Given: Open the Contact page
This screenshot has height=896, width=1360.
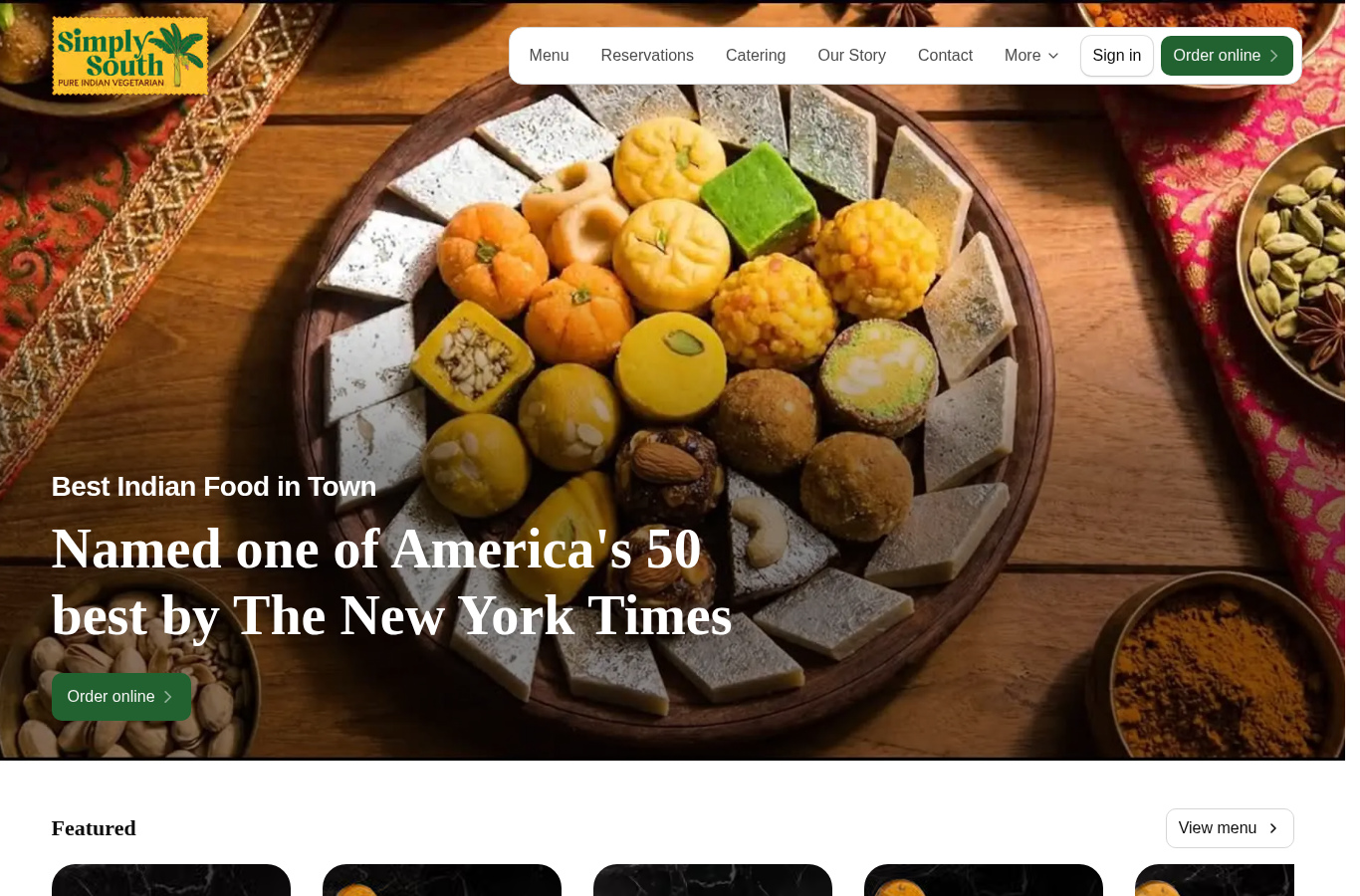Looking at the screenshot, I should click(x=945, y=56).
